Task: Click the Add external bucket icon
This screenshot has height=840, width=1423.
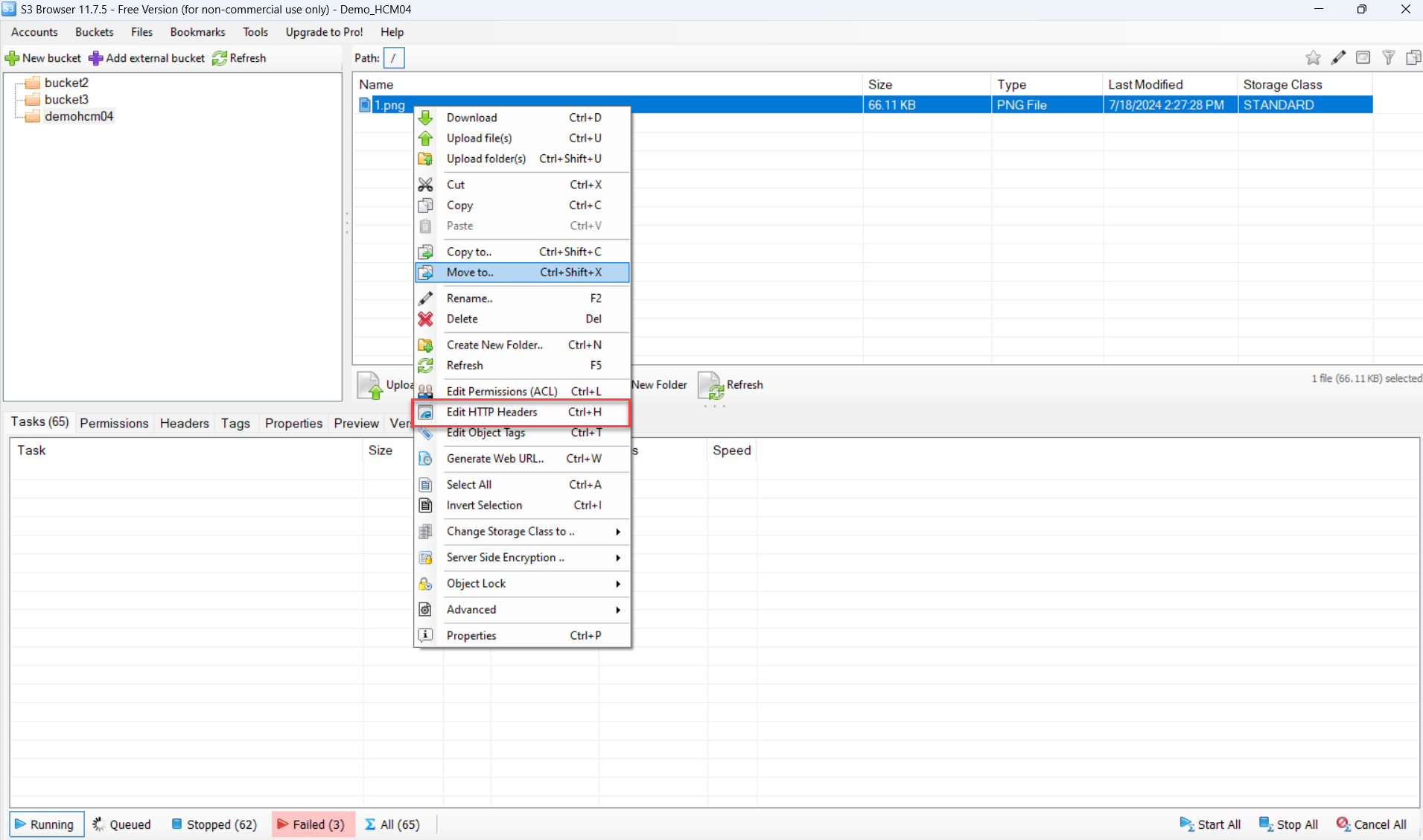Action: 96,58
